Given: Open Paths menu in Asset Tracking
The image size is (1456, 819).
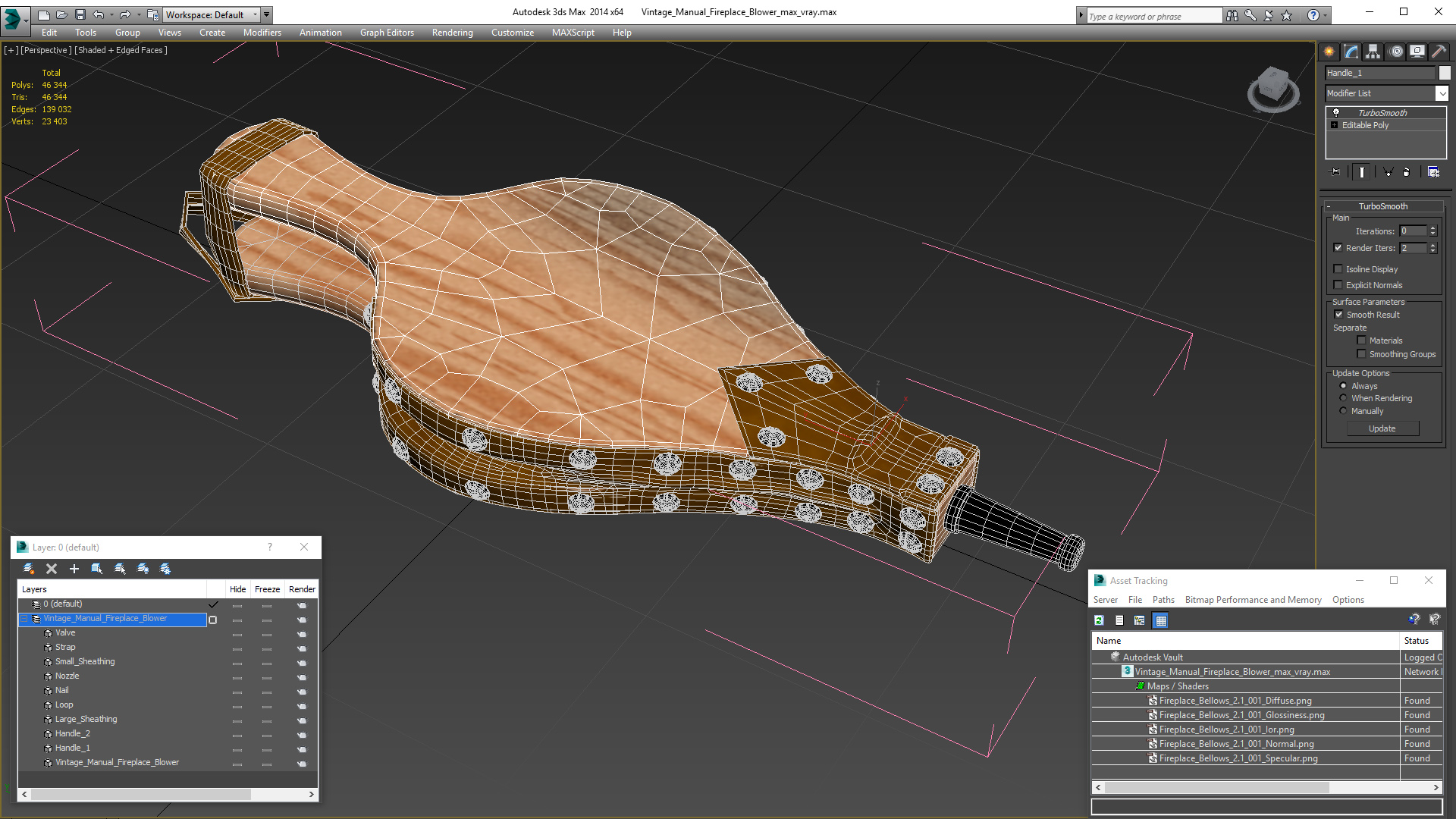Looking at the screenshot, I should tap(1163, 600).
